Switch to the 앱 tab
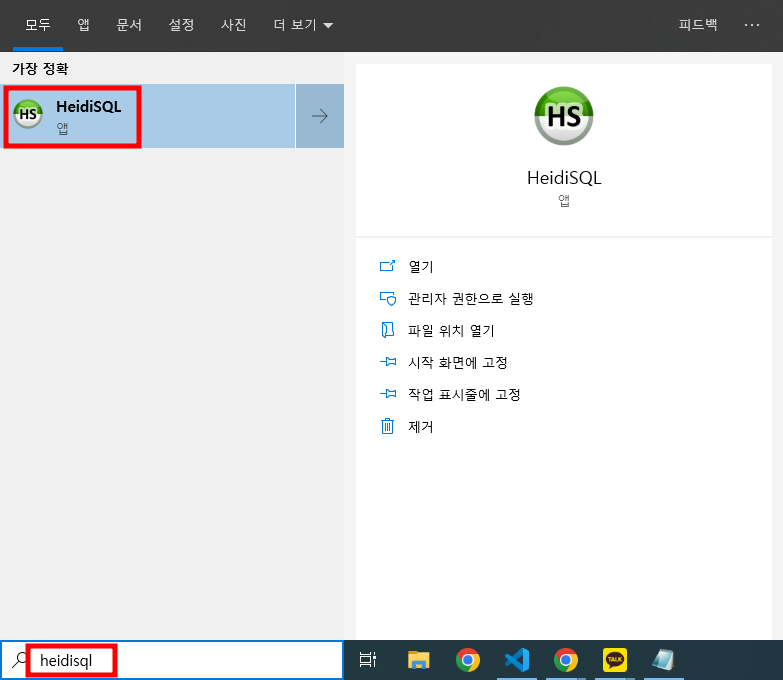This screenshot has height=680, width=783. click(x=83, y=25)
